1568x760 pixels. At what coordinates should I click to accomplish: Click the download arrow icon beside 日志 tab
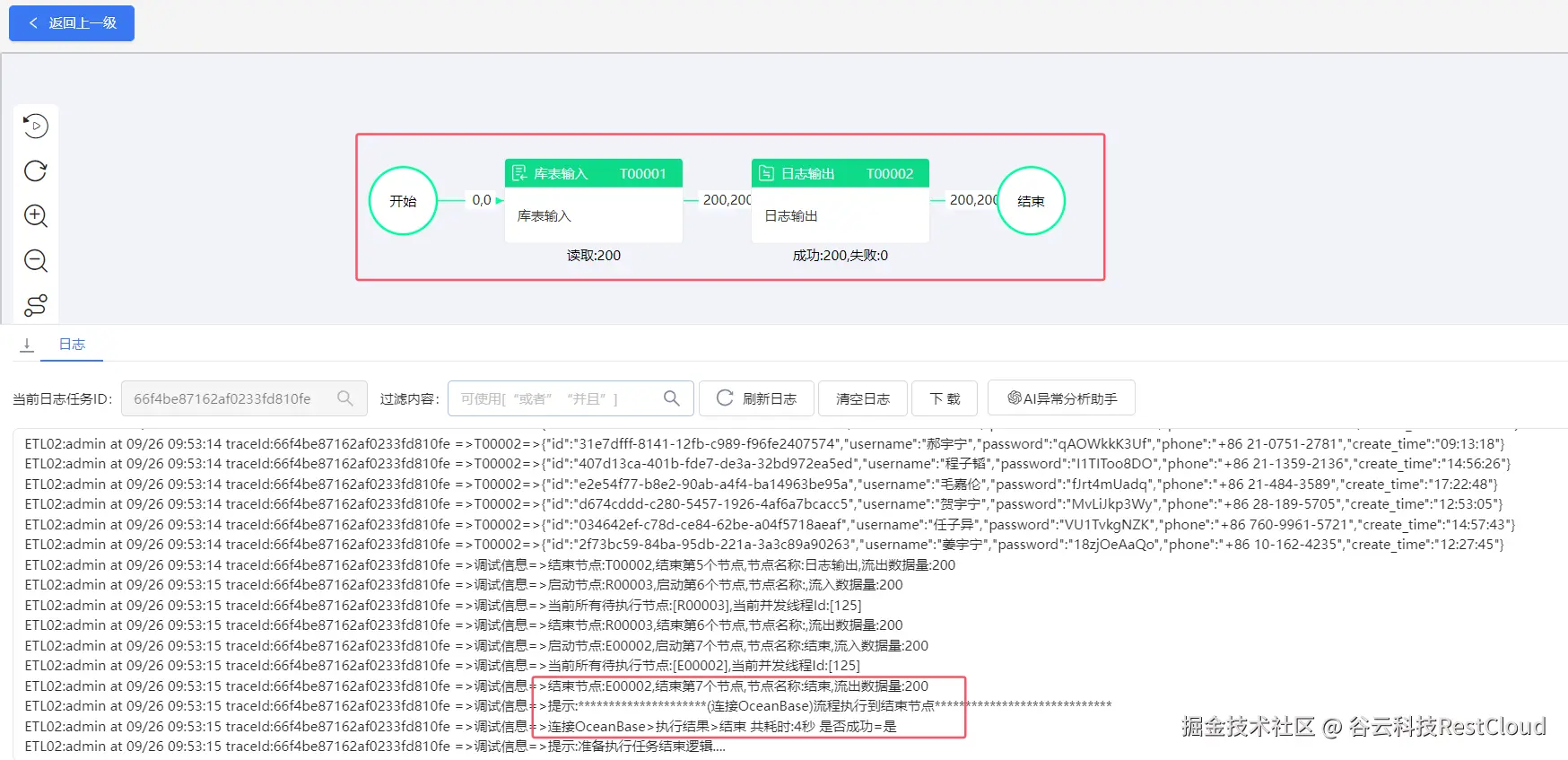coord(27,345)
